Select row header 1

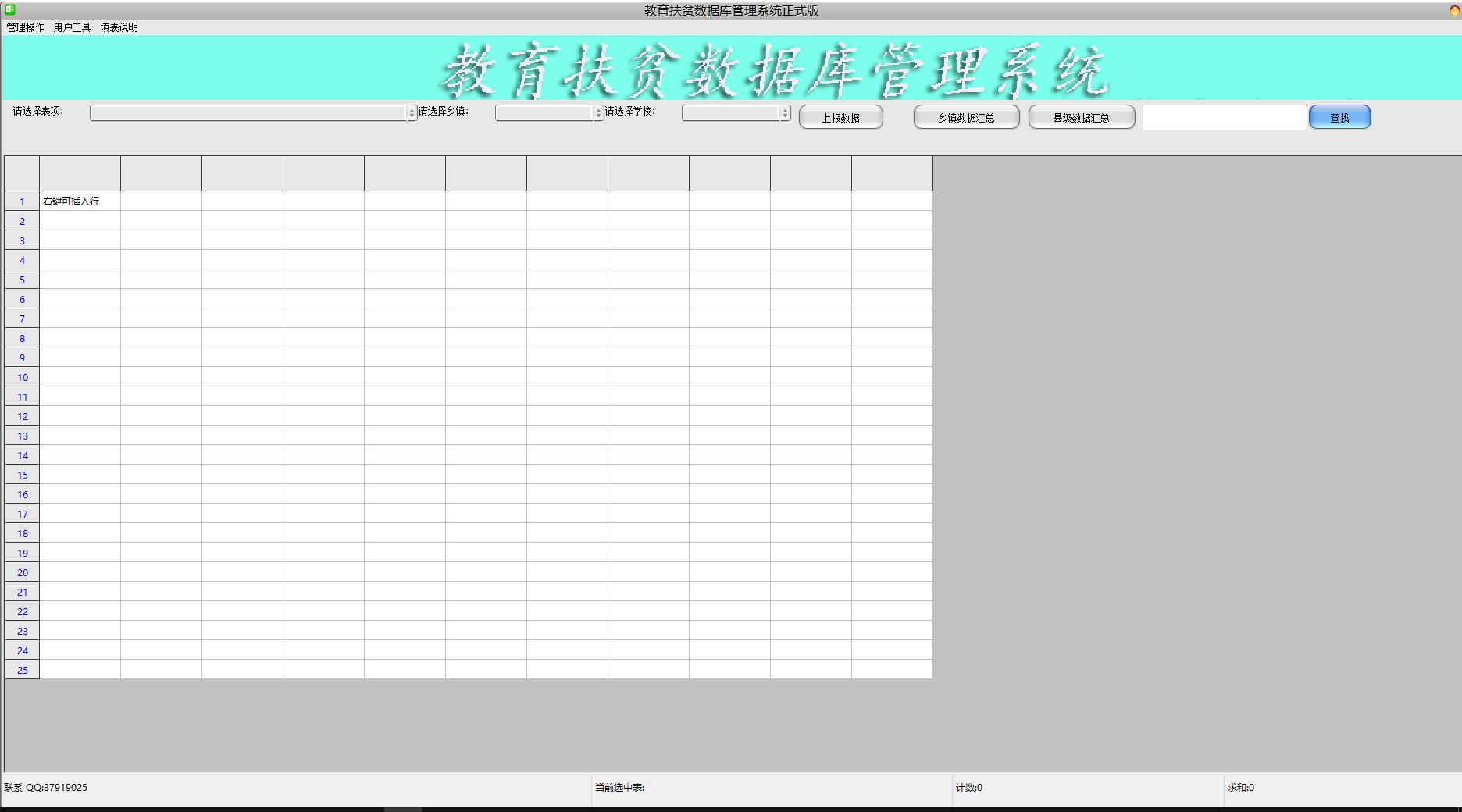[x=22, y=201]
